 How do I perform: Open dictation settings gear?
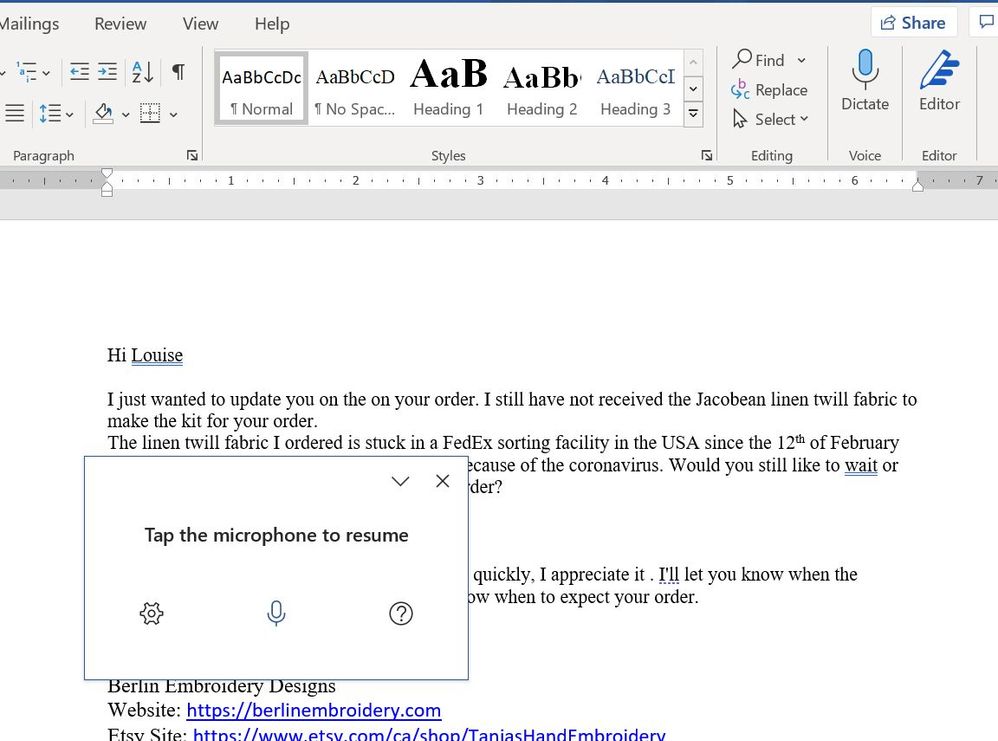[x=151, y=614]
